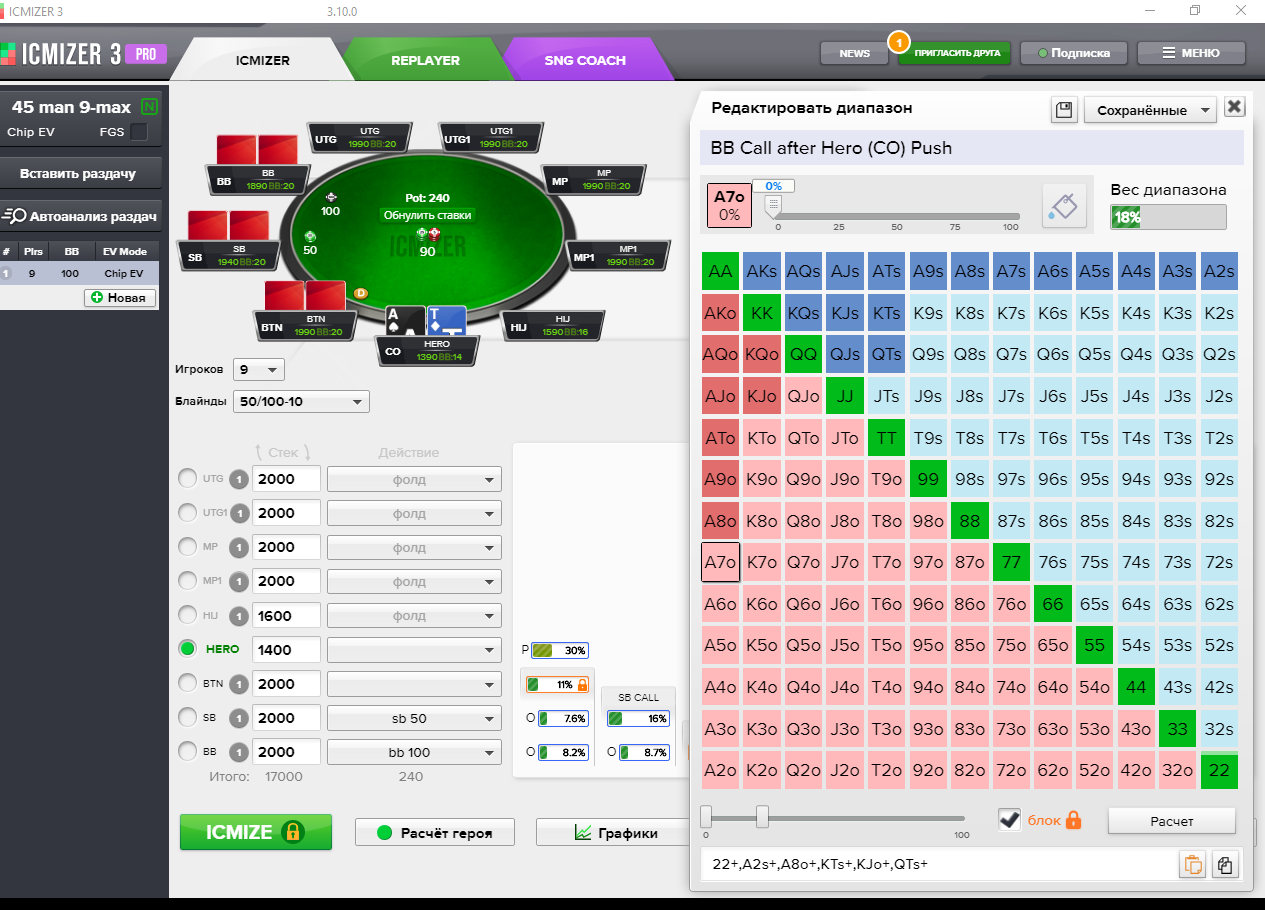The width and height of the screenshot is (1265, 910).
Task: Select UTG1 radio button
Action: coord(187,513)
